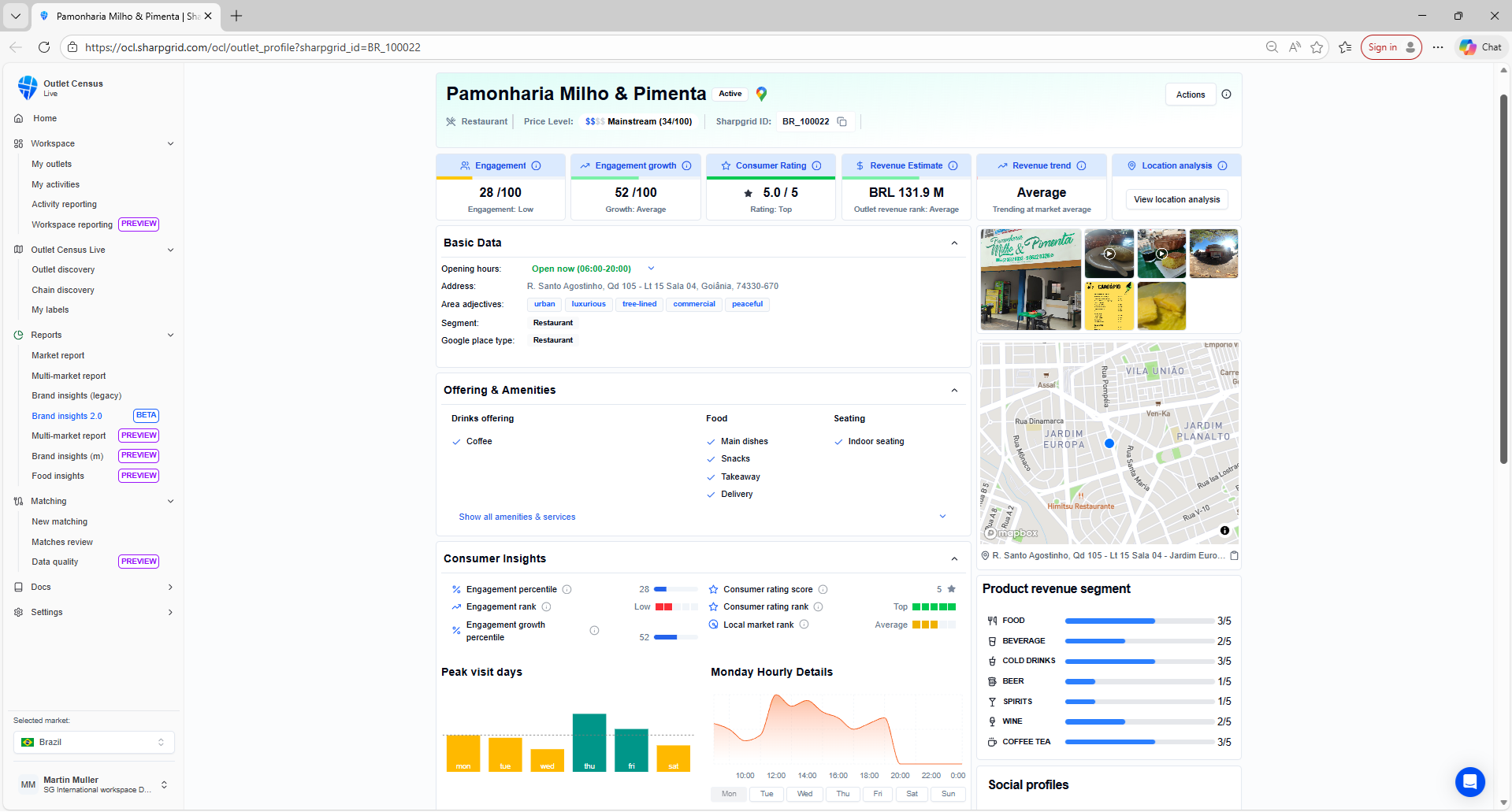Collapse the Workspace sidebar section
This screenshot has width=1512, height=812.
[170, 143]
